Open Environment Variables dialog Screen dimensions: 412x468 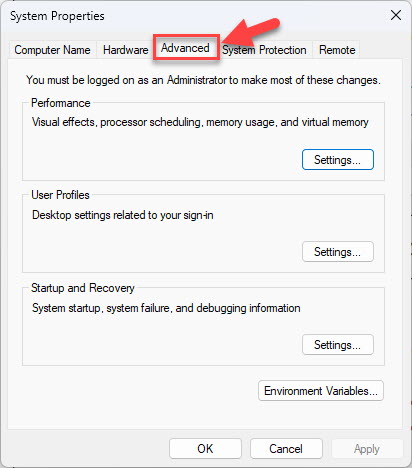[x=321, y=391]
